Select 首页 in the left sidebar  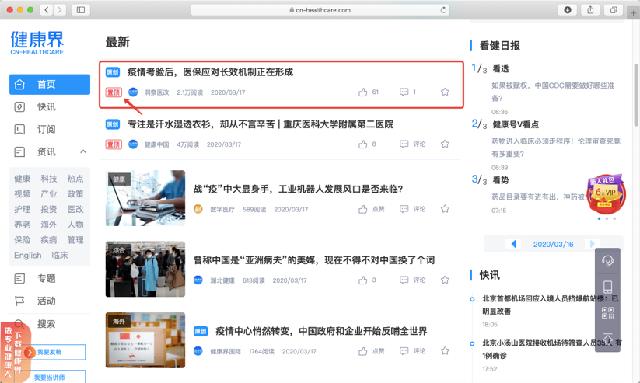pyautogui.click(x=49, y=85)
